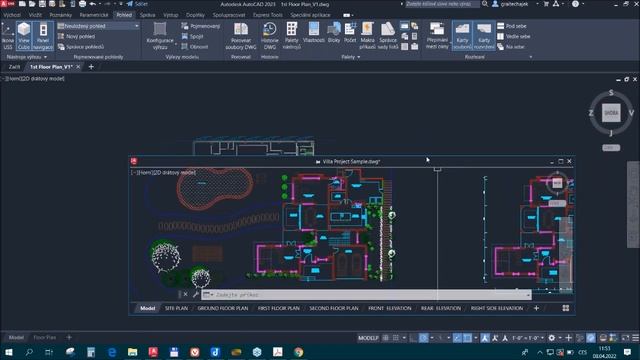Open Historie DWG tool
Image resolution: width=640 pixels, height=360 pixels.
click(269, 36)
